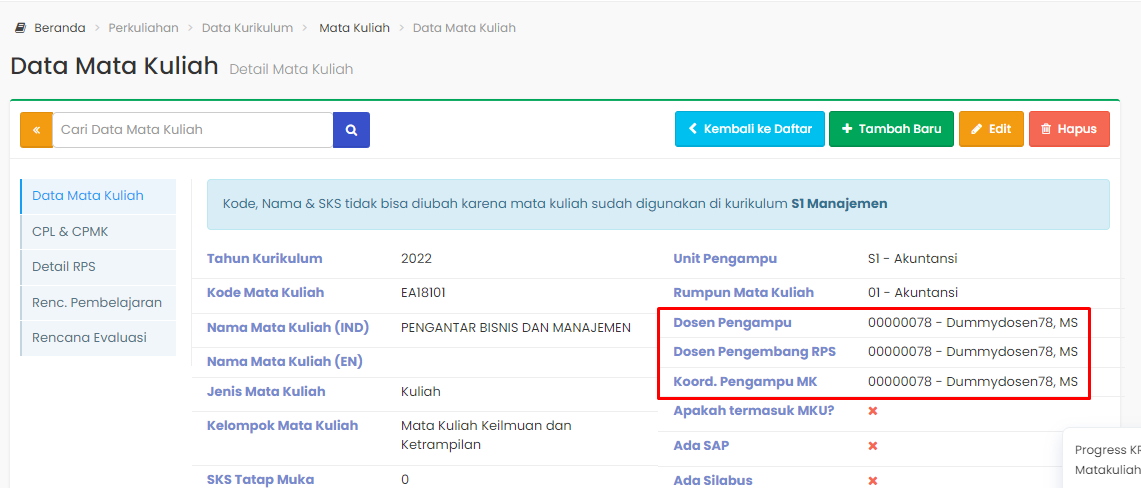Screen dimensions: 1141x488
Task: Click PENGANTAR BISNIS DAN MANAJEMEN course name
Action: click(516, 328)
